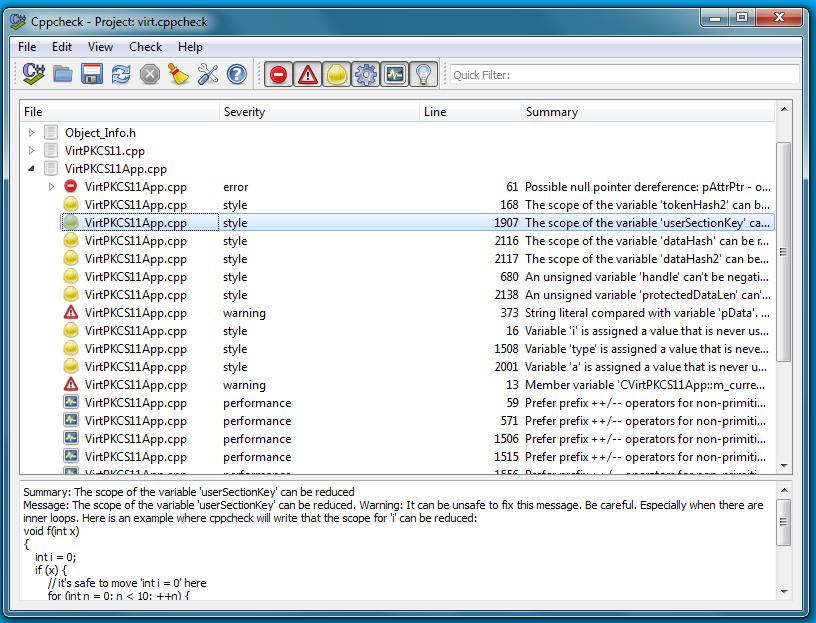The image size is (816, 623).
Task: Open the Edit menu
Action: (62, 47)
